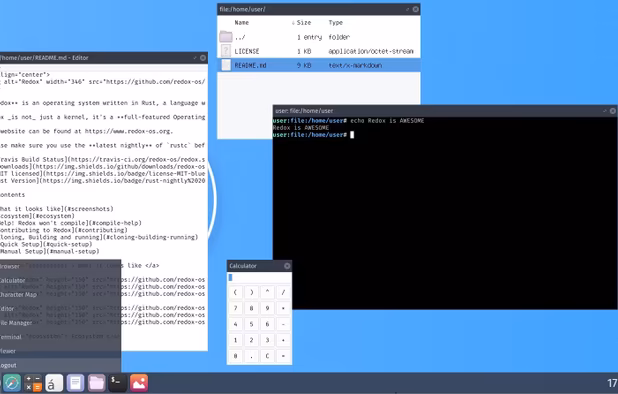Select the LICENSE file icon
The height and width of the screenshot is (394, 618).
(226, 51)
